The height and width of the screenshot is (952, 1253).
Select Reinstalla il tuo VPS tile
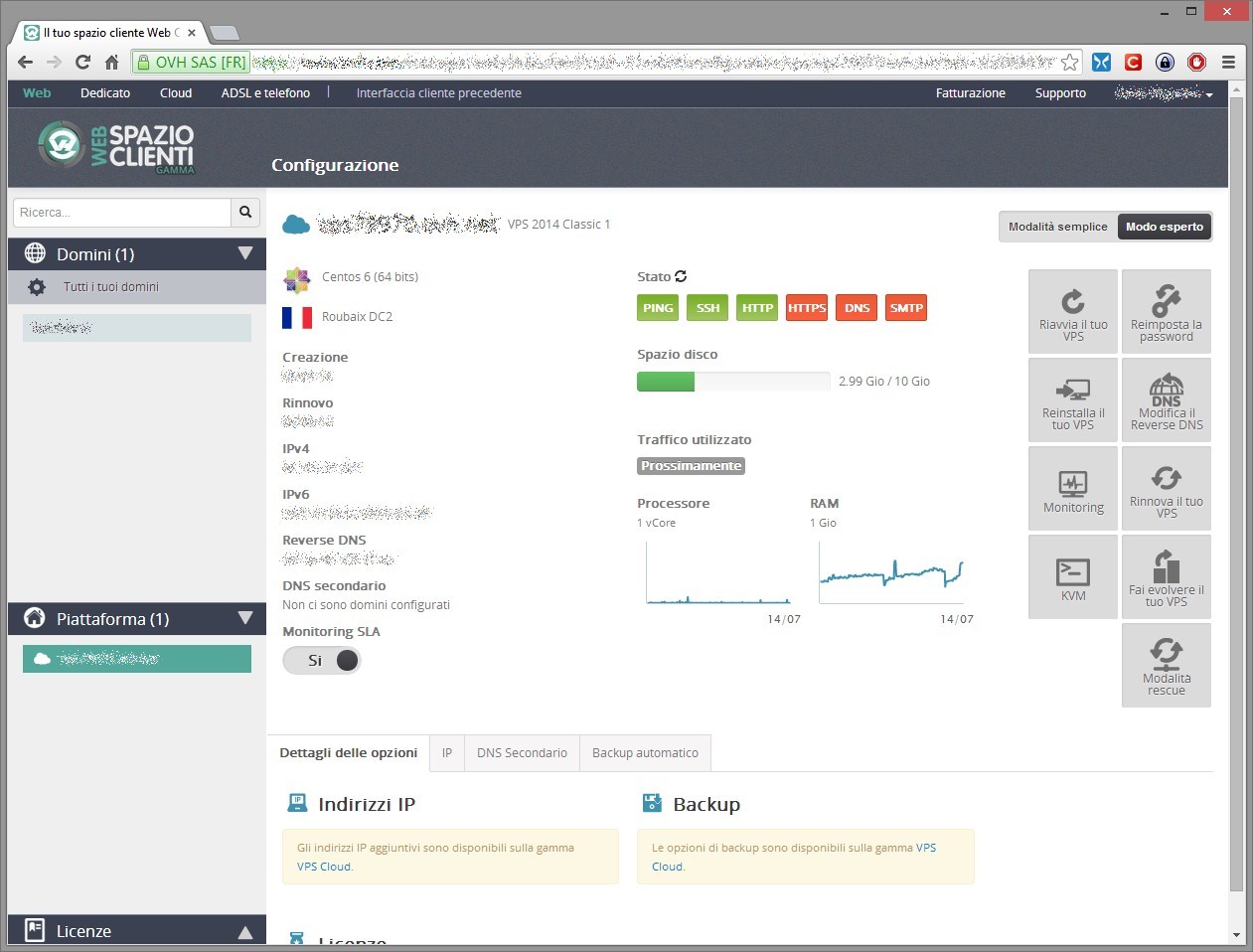1073,399
